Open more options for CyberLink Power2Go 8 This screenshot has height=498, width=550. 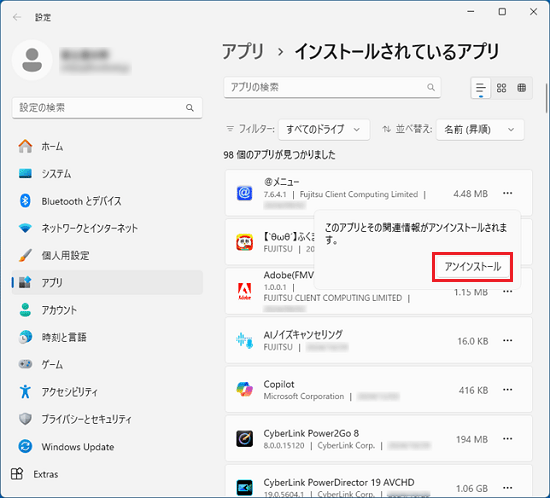[x=508, y=439]
